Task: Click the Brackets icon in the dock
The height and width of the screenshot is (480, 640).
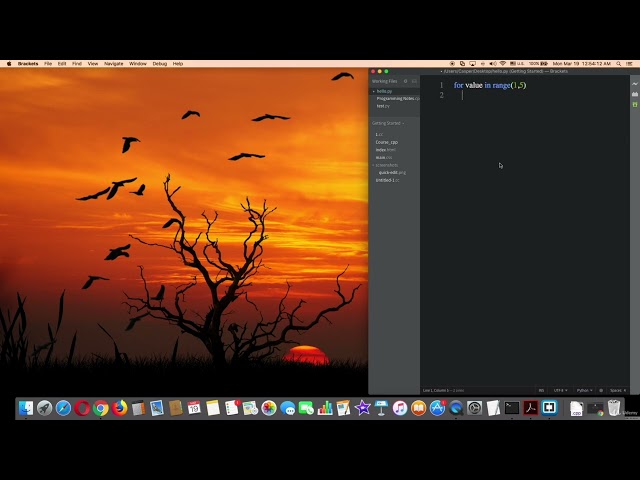Action: point(549,408)
